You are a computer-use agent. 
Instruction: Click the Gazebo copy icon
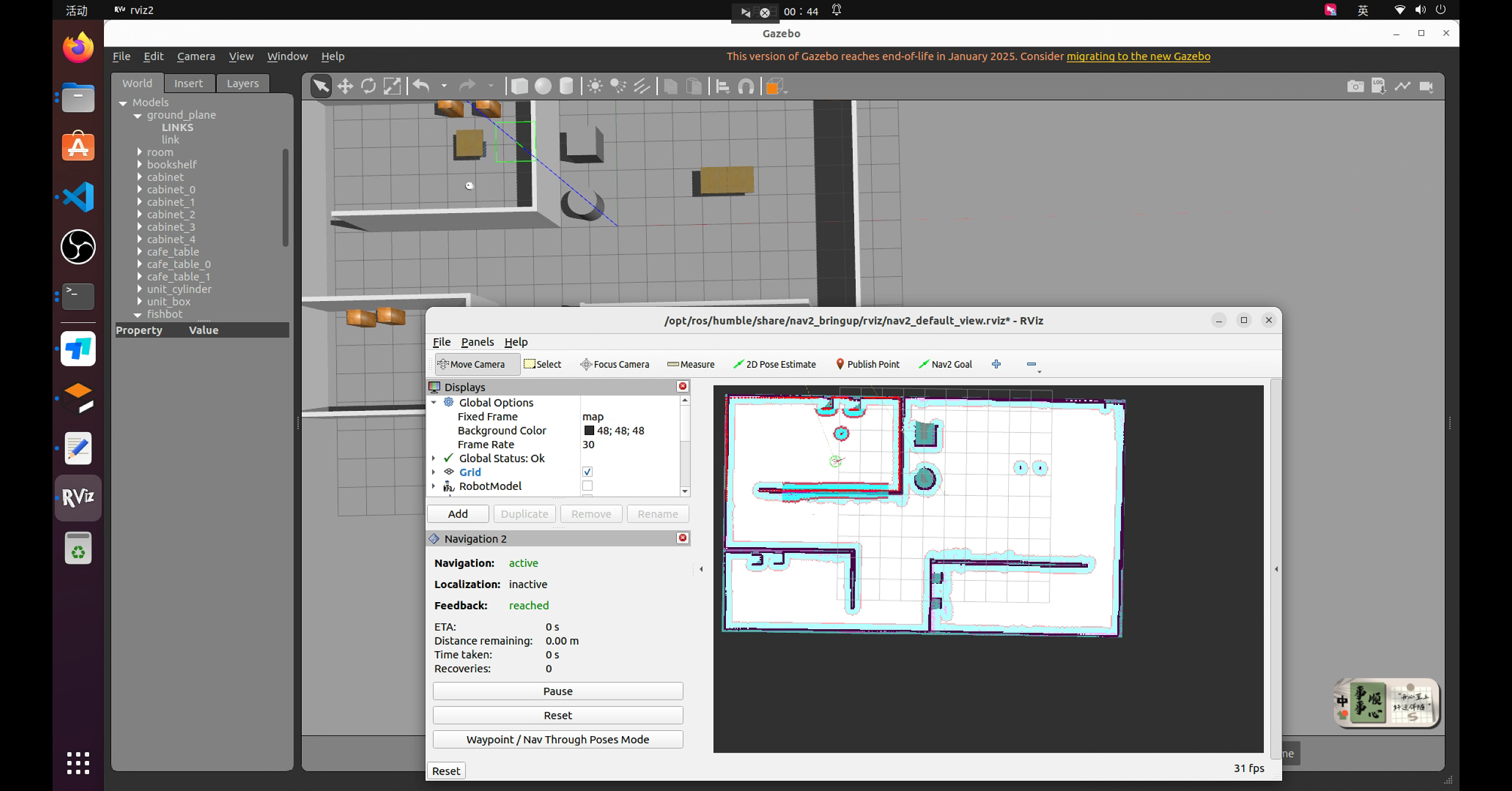coord(671,87)
